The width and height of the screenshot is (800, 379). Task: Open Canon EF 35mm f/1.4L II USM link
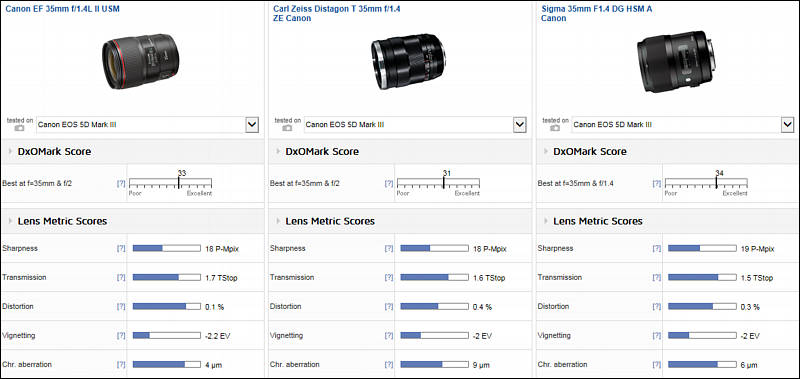tap(62, 9)
